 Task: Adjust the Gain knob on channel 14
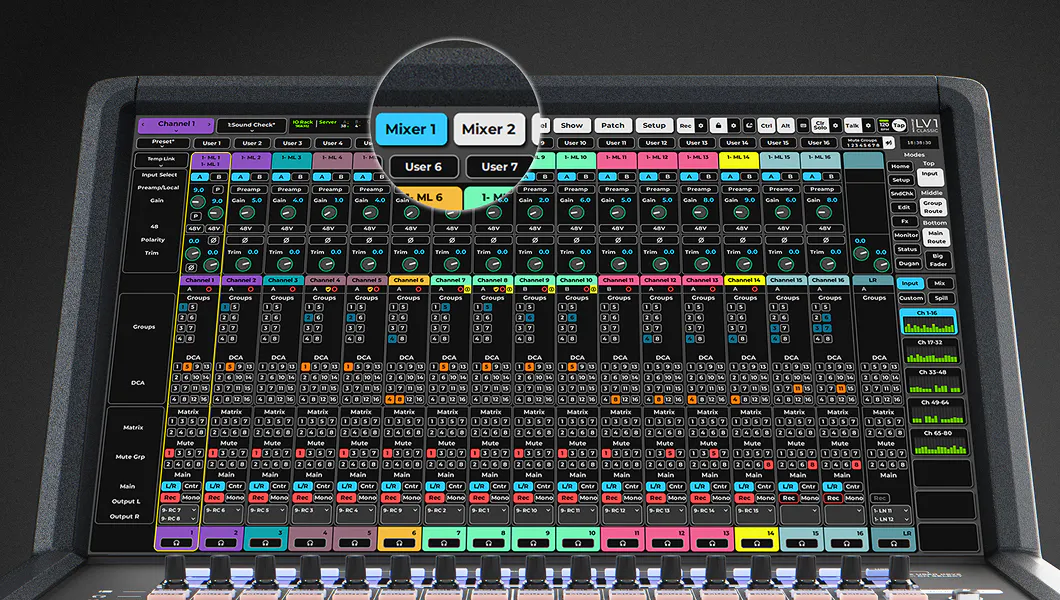pyautogui.click(x=741, y=212)
